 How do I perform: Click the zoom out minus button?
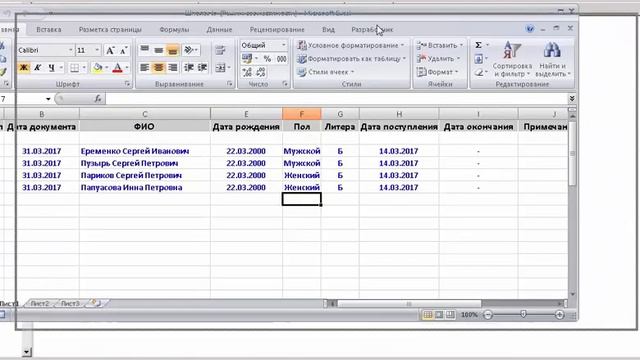(488, 315)
